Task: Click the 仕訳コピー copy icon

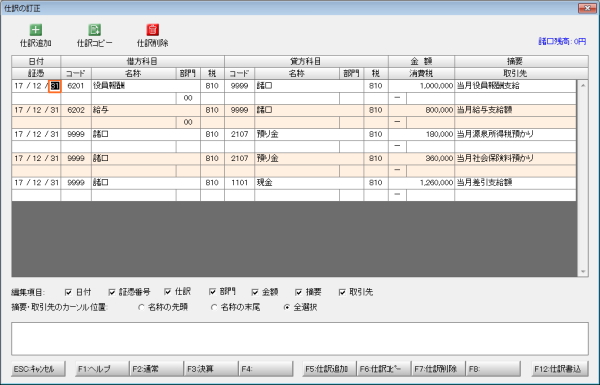Action: pos(95,30)
